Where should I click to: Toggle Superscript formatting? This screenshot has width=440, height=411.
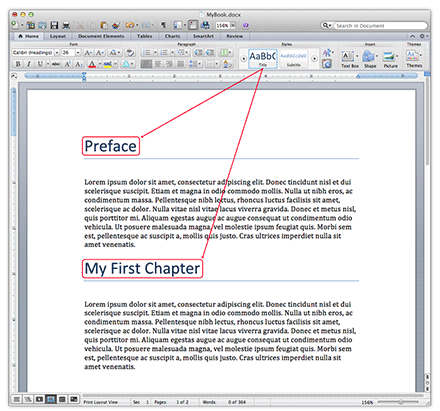click(x=67, y=64)
